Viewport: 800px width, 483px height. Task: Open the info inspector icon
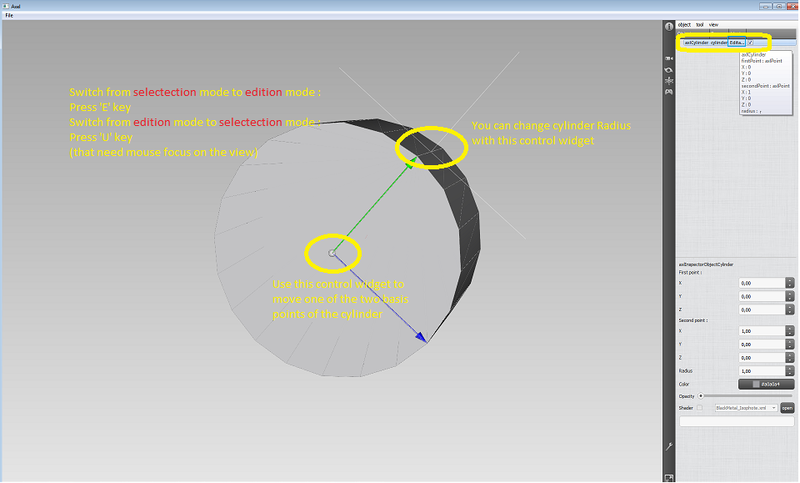[x=669, y=27]
